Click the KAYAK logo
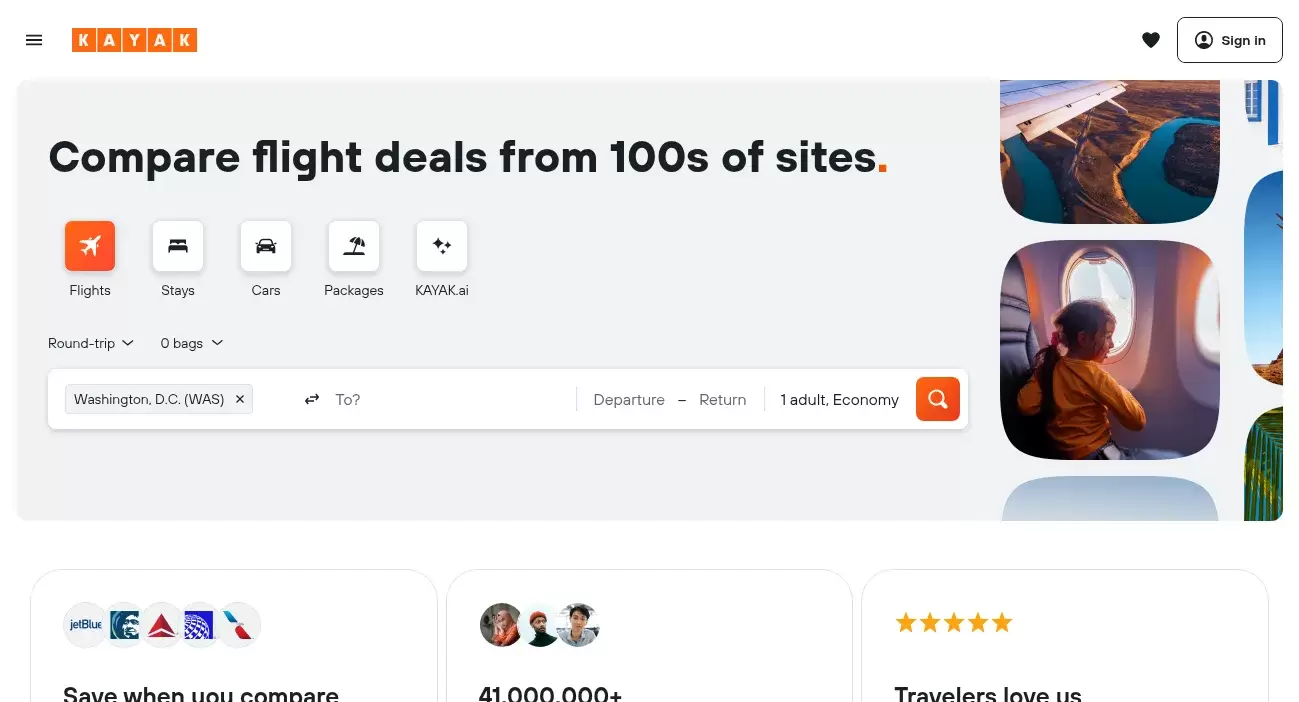Viewport: 1299px width, 702px height. pos(134,40)
